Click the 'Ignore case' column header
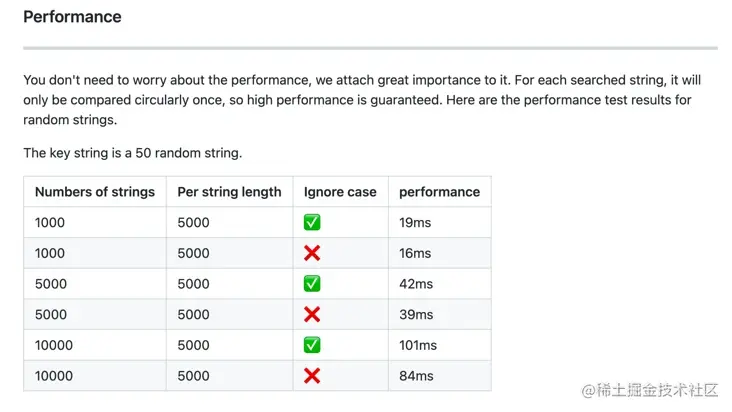 pyautogui.click(x=340, y=192)
